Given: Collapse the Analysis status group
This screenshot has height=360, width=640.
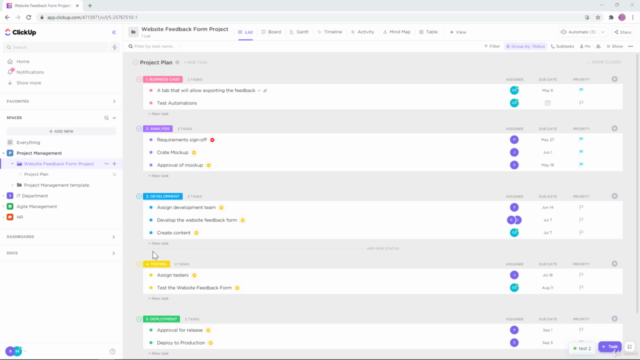Looking at the screenshot, I should (x=139, y=129).
